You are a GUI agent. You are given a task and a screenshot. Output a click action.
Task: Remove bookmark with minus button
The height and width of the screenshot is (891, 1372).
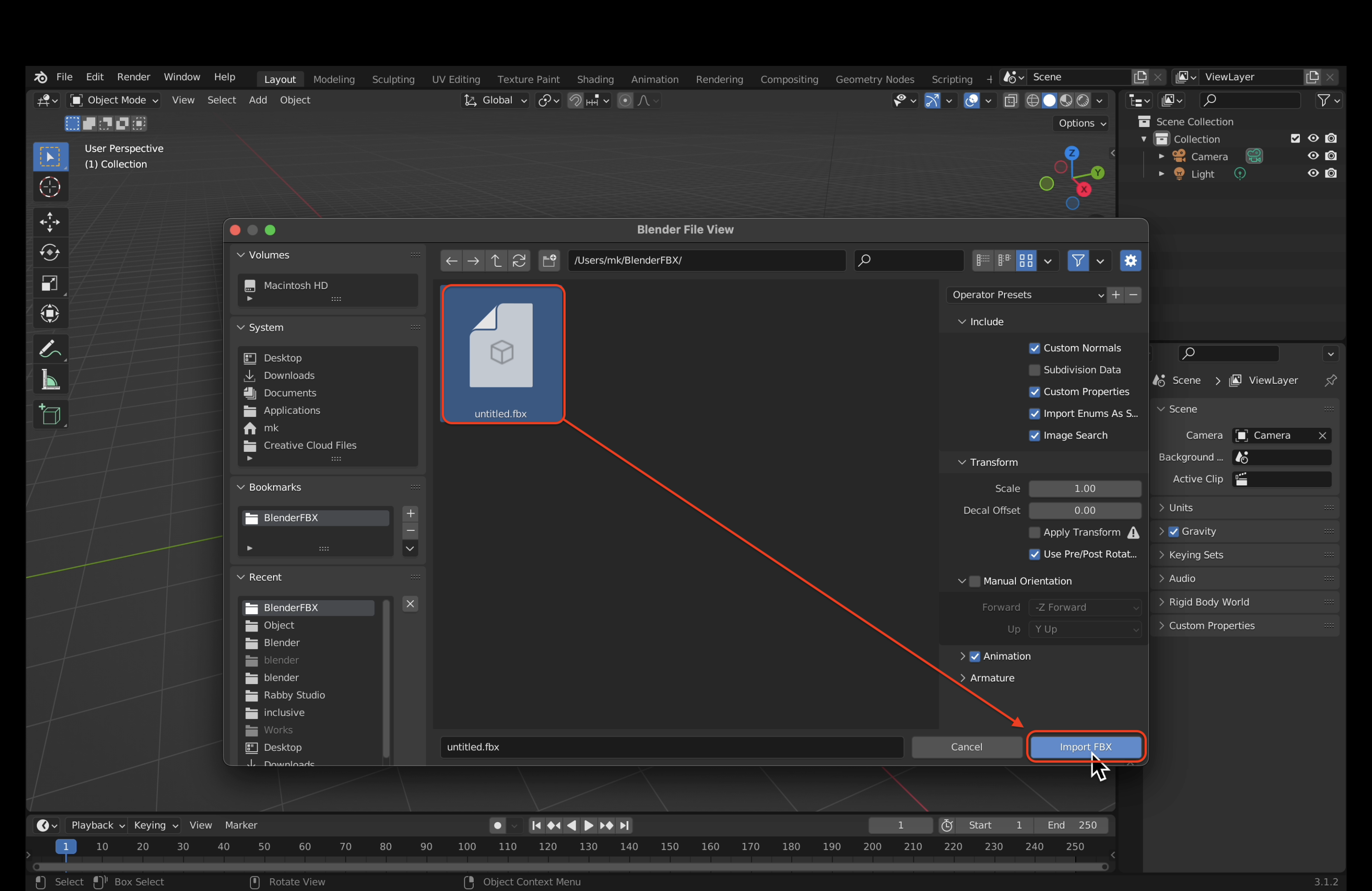tap(411, 531)
